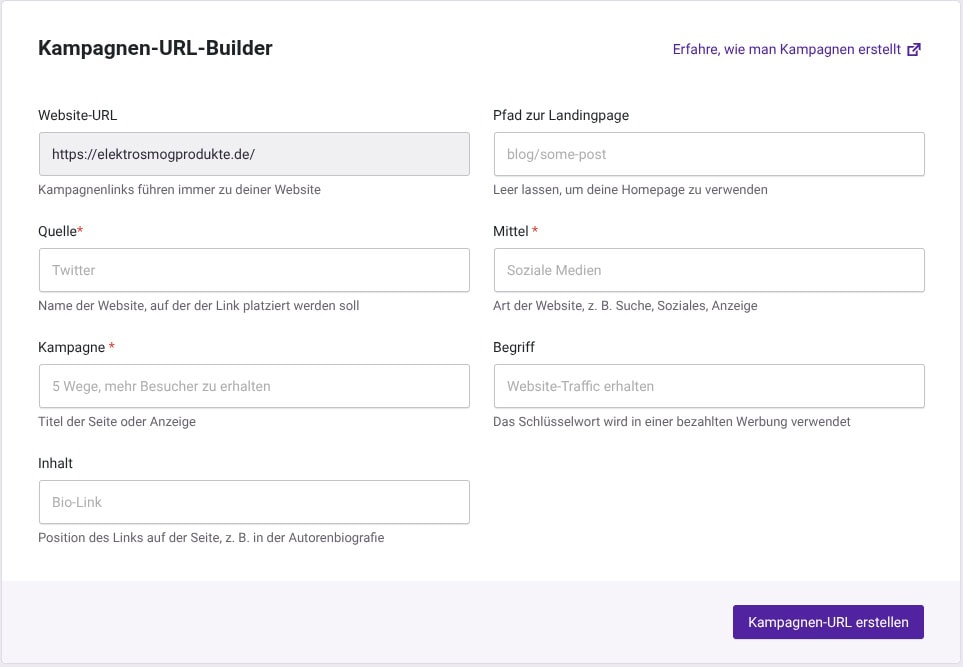The width and height of the screenshot is (963, 667).
Task: Click into the Quelle input field
Action: 253,270
